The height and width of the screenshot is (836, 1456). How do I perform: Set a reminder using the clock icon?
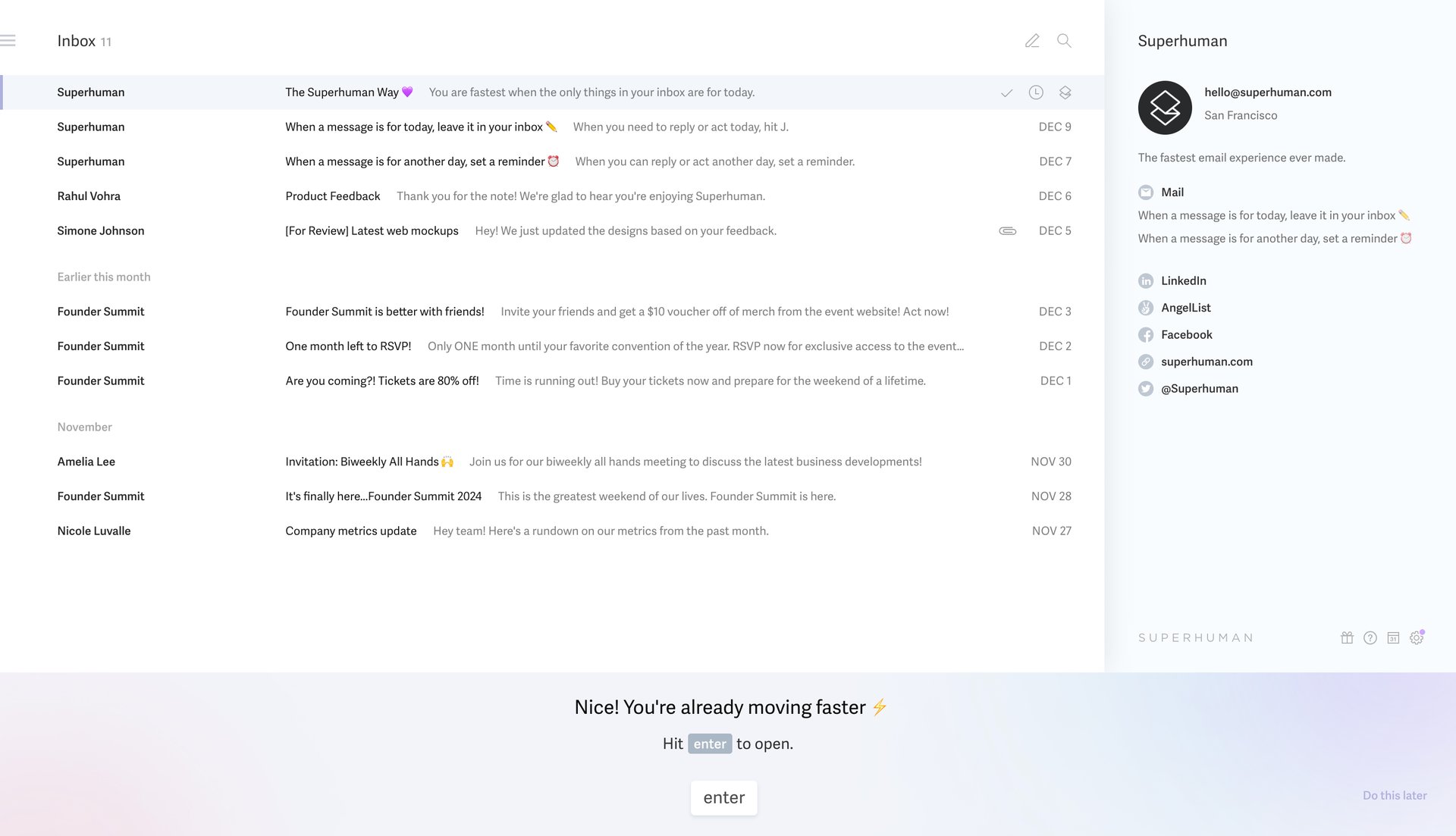[x=1036, y=92]
